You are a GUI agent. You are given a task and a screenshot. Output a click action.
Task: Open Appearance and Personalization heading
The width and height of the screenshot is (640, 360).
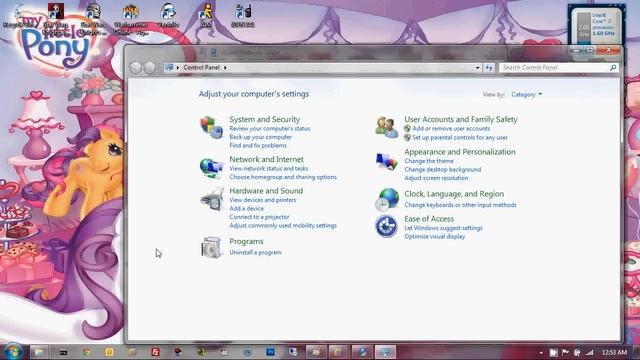(x=460, y=152)
